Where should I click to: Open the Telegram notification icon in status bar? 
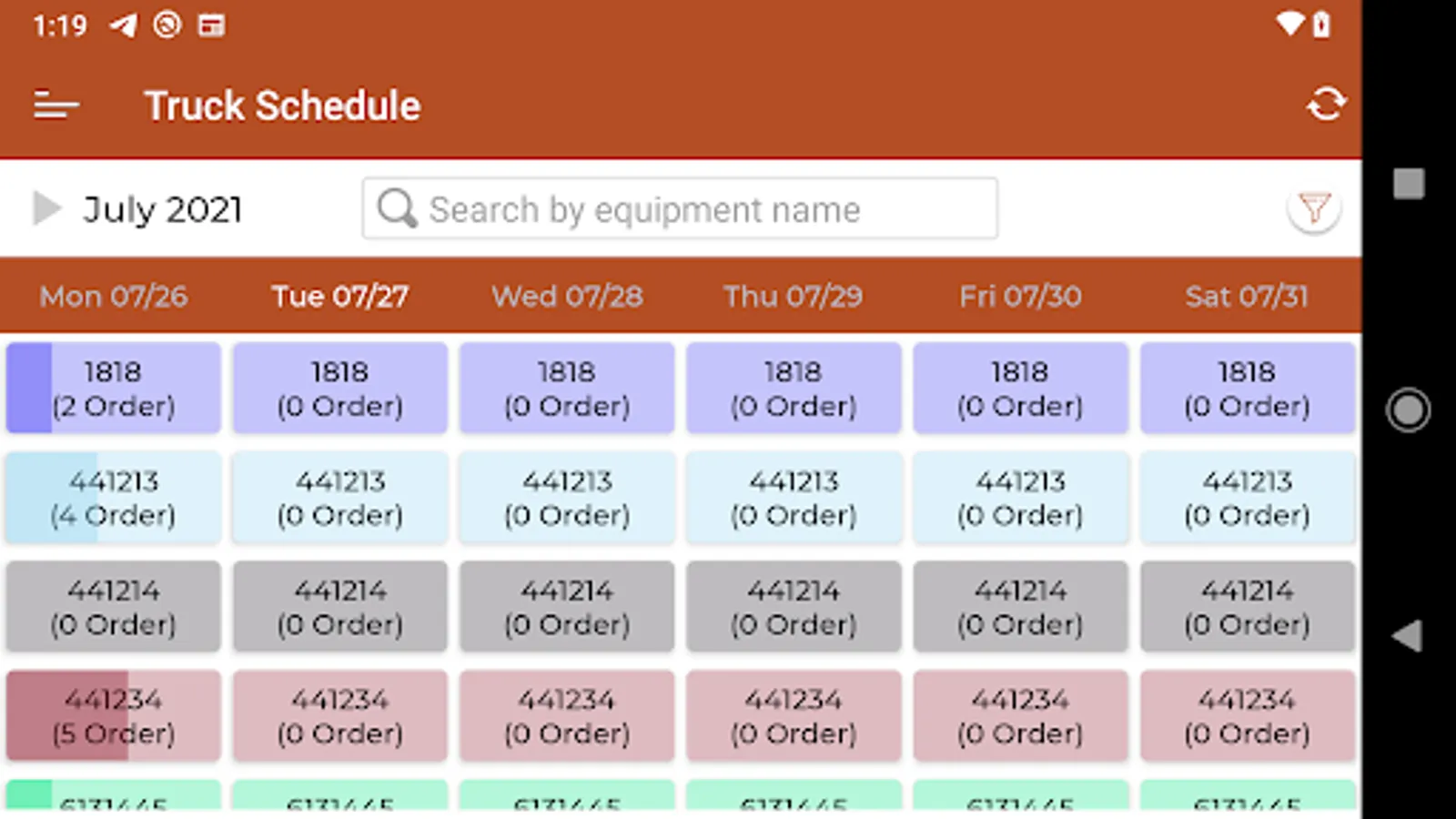123,25
